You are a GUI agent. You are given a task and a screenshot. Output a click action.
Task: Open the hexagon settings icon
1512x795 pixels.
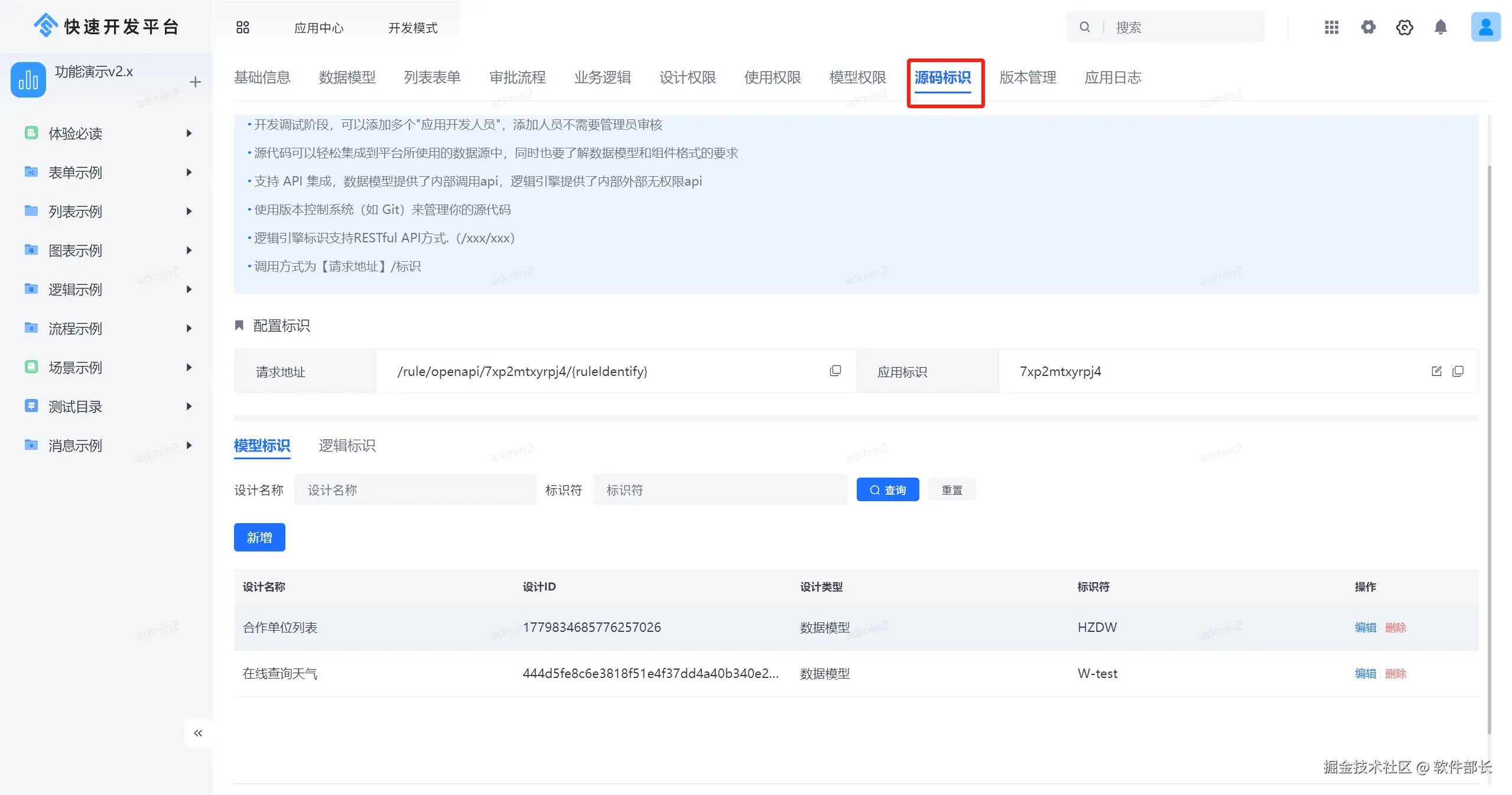[x=1404, y=27]
